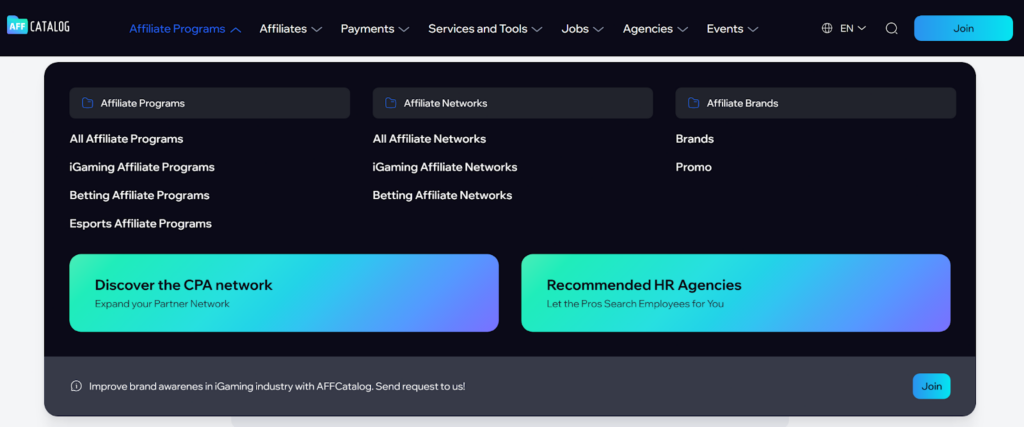Expand the EN language selector
Screen dimensions: 1024x427
(x=853, y=28)
